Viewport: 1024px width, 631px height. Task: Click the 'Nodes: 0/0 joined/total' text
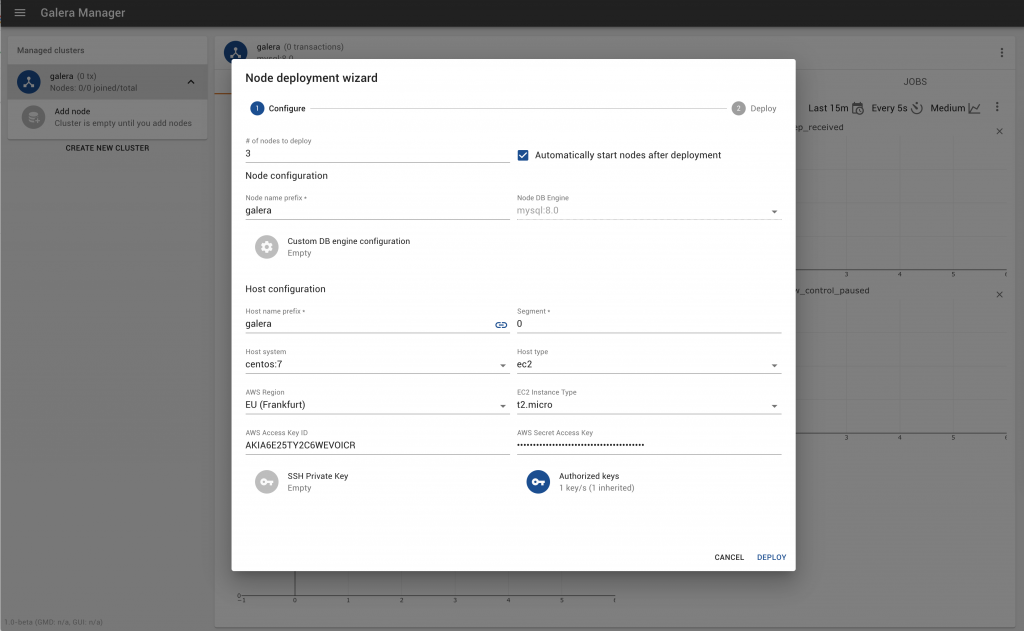(93, 88)
